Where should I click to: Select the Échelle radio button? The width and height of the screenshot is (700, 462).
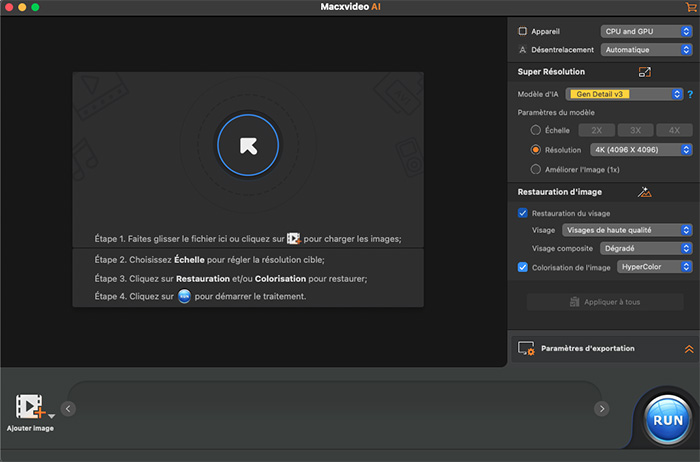(535, 130)
